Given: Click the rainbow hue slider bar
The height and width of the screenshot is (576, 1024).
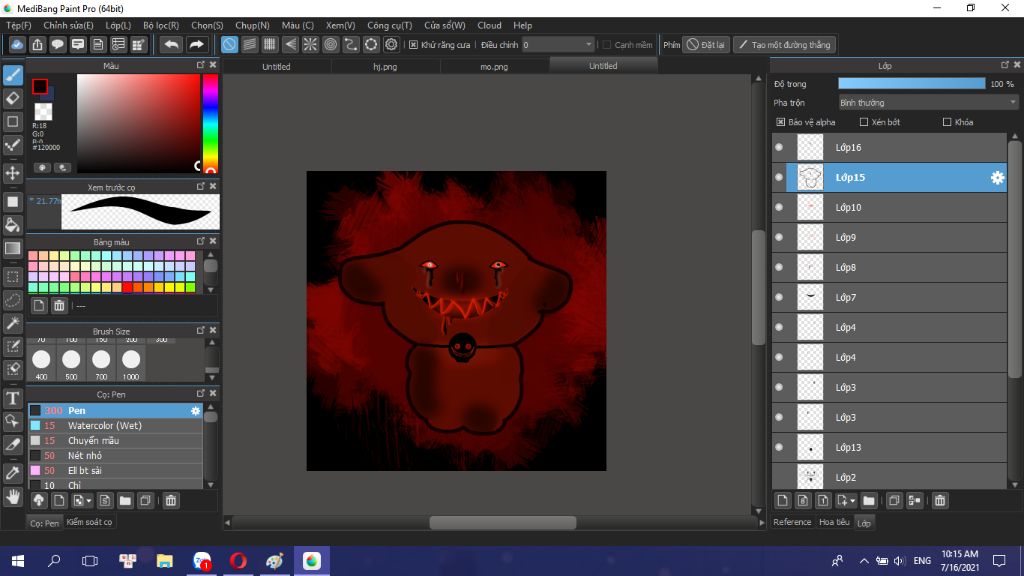Looking at the screenshot, I should (210, 123).
